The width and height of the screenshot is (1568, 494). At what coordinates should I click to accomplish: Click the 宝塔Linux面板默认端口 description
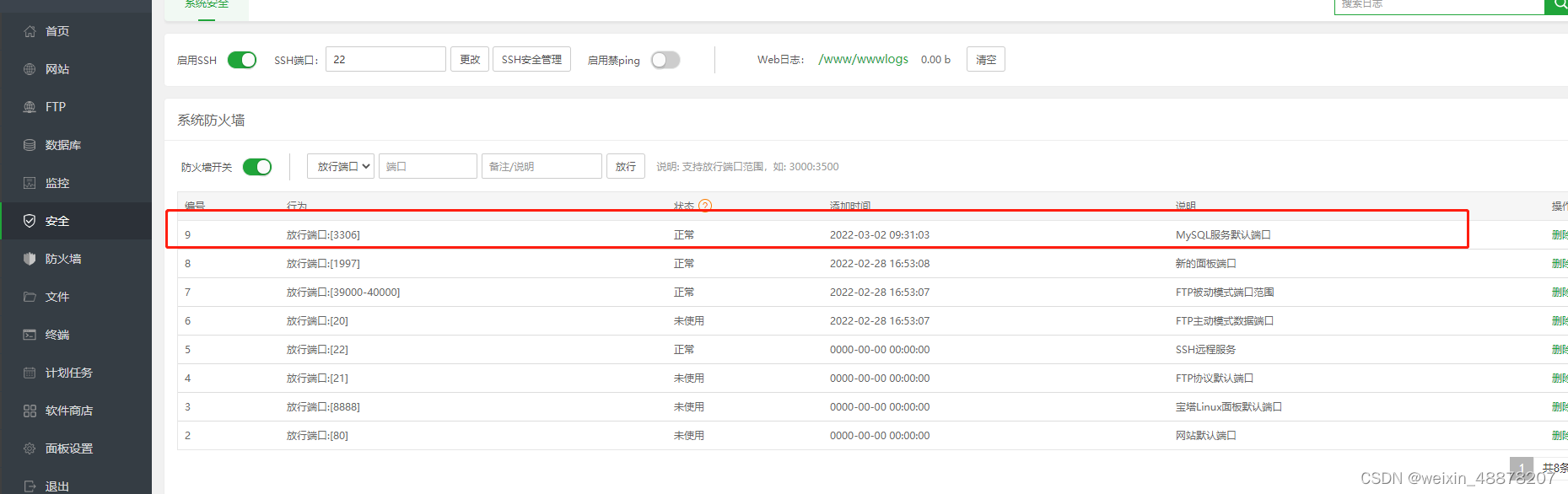point(1229,407)
